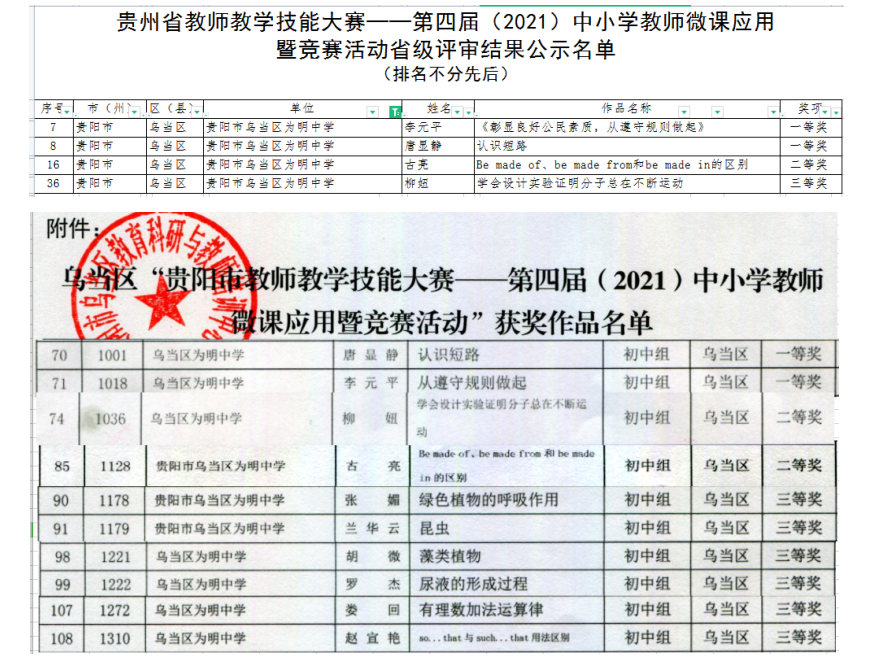
Task: Click code 1178 cell
Action: [x=114, y=501]
